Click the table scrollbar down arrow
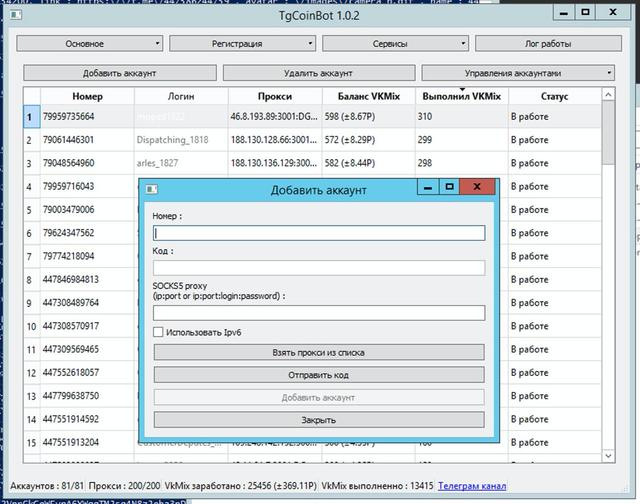The image size is (640, 504). 608,455
